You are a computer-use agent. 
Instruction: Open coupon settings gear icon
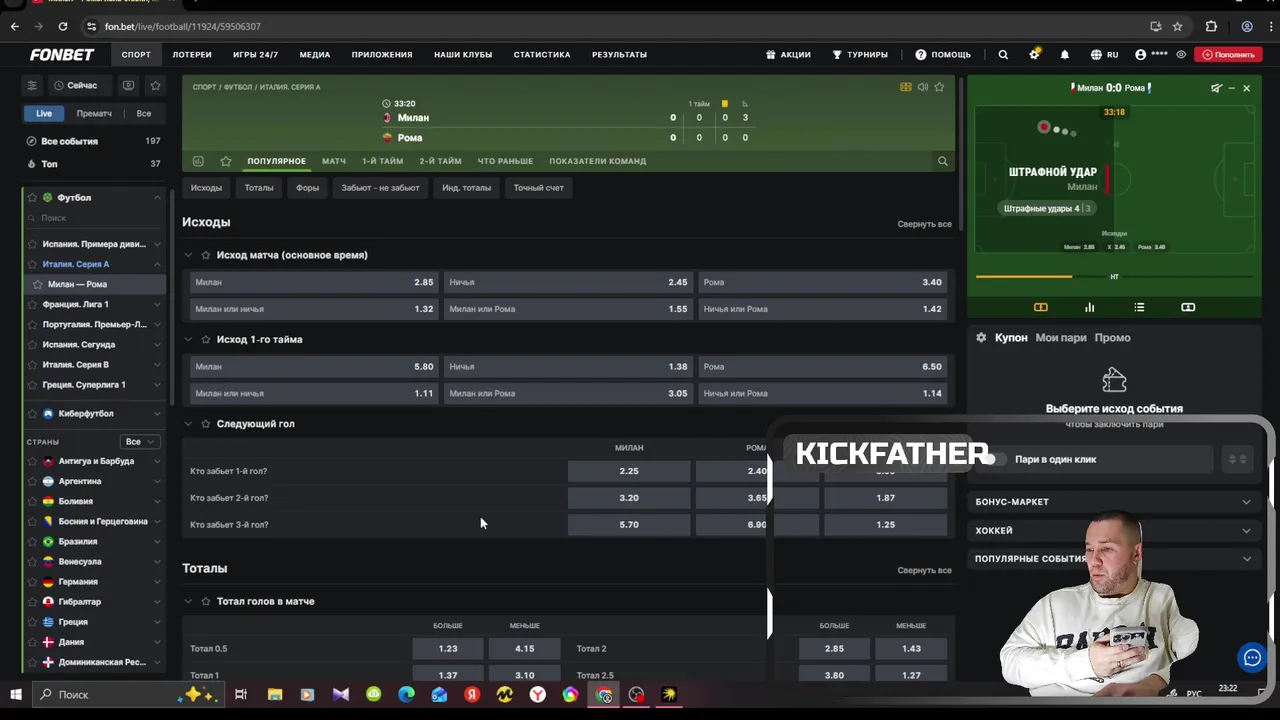pyautogui.click(x=981, y=338)
